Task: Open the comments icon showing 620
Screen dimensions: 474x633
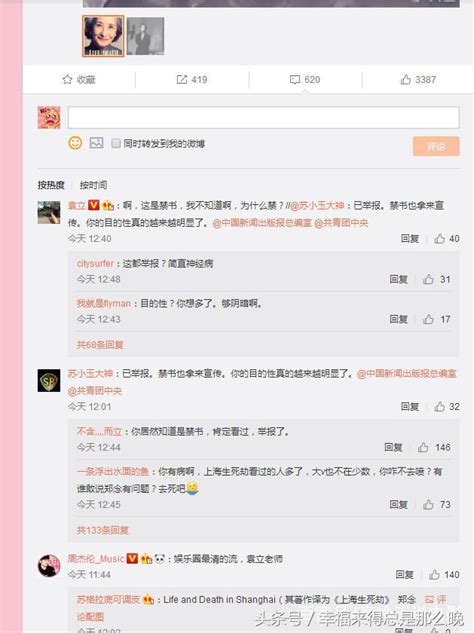Action: 295,80
